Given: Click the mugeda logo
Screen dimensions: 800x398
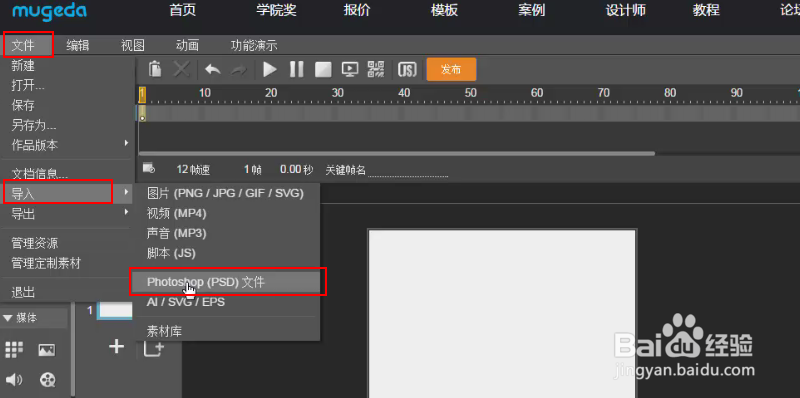Looking at the screenshot, I should click(49, 12).
